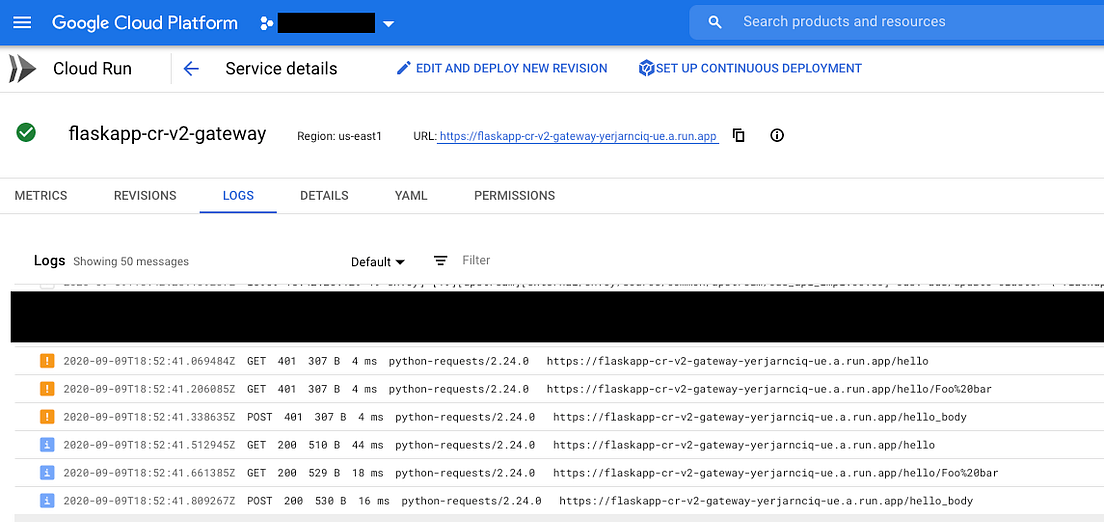This screenshot has height=522, width=1104.
Task: Open the project selector dropdown arrow
Action: (389, 24)
